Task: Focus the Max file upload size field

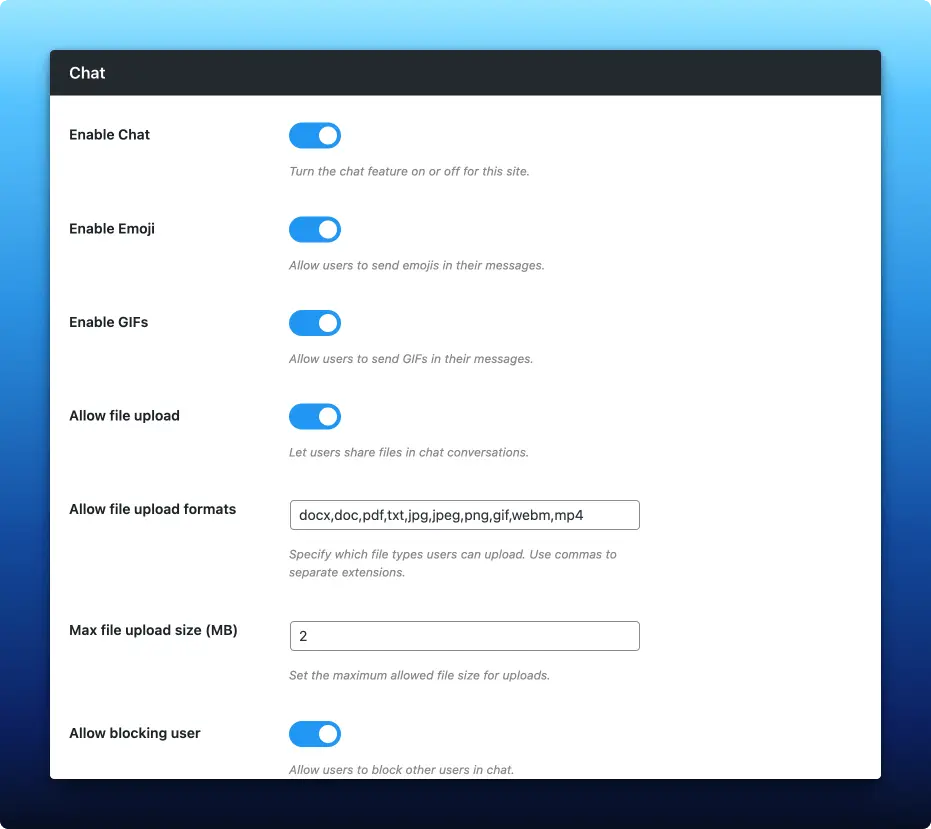Action: [x=464, y=636]
